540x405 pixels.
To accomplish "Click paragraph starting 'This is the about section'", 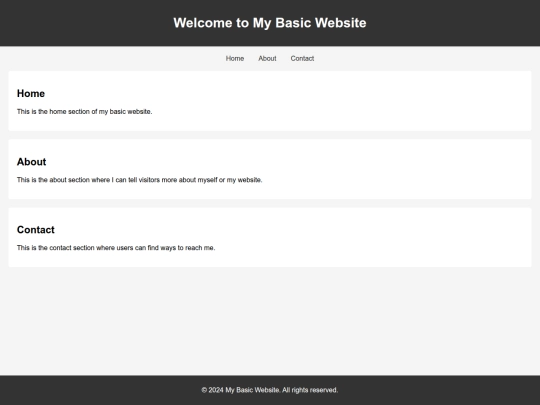I will pyautogui.click(x=139, y=180).
